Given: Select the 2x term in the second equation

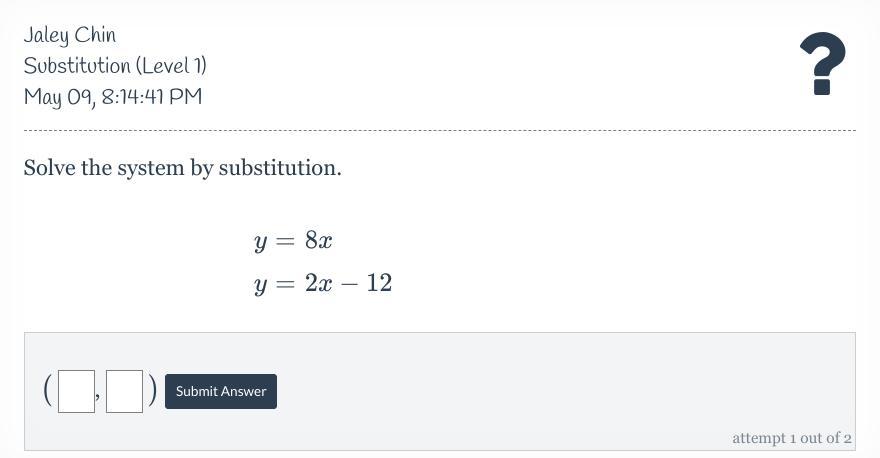Looking at the screenshot, I should coord(318,283).
